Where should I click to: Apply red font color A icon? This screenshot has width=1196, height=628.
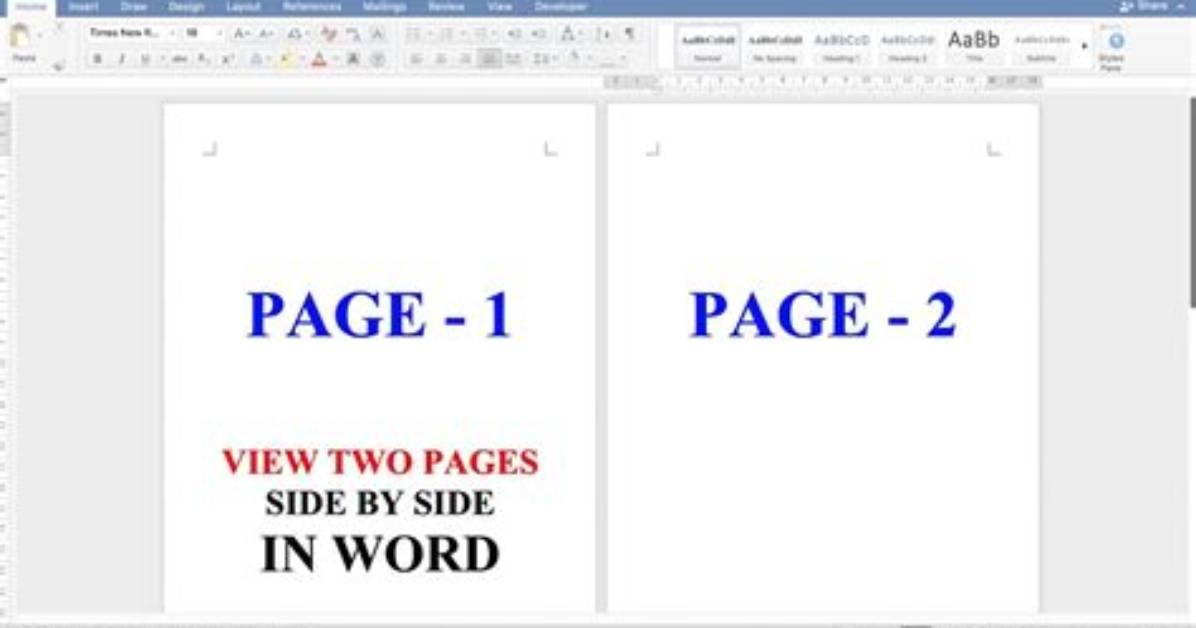pyautogui.click(x=319, y=59)
